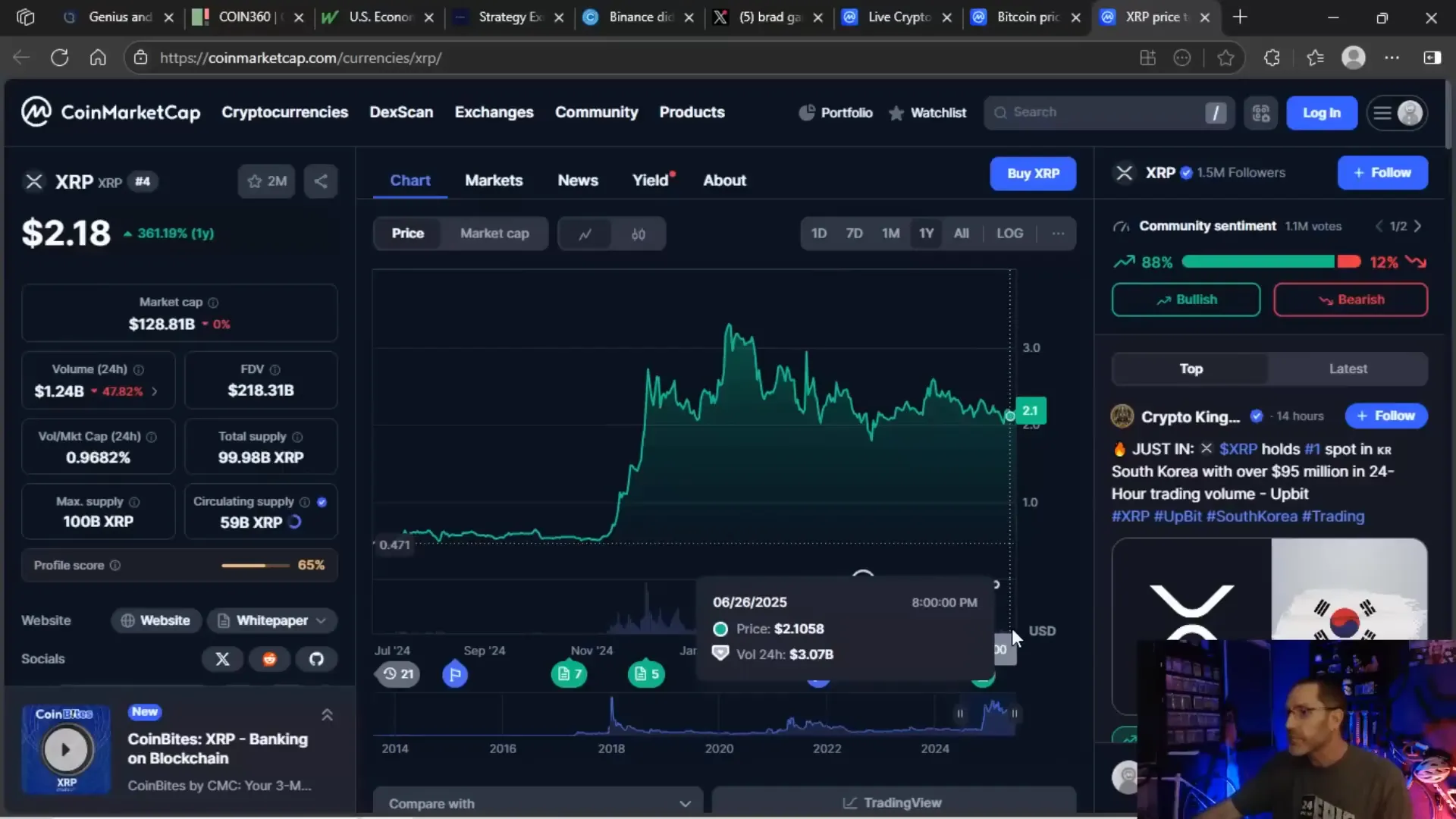Select the 7D time range
1456x819 pixels.
click(854, 234)
